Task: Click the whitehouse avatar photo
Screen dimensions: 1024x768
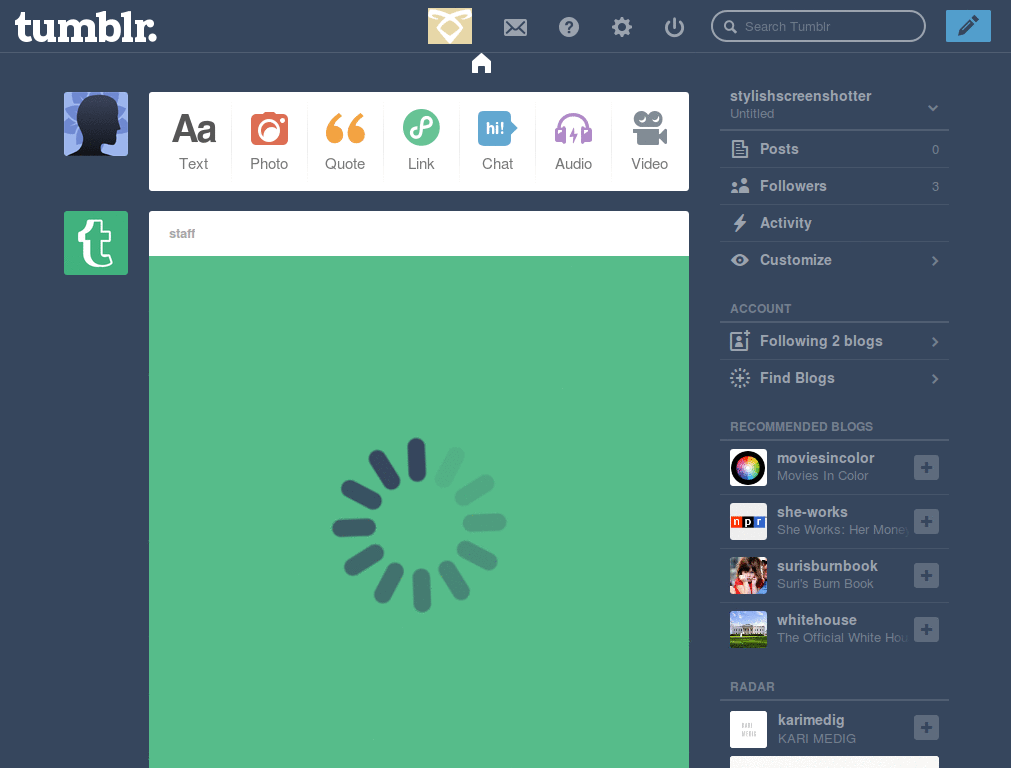Action: tap(748, 630)
